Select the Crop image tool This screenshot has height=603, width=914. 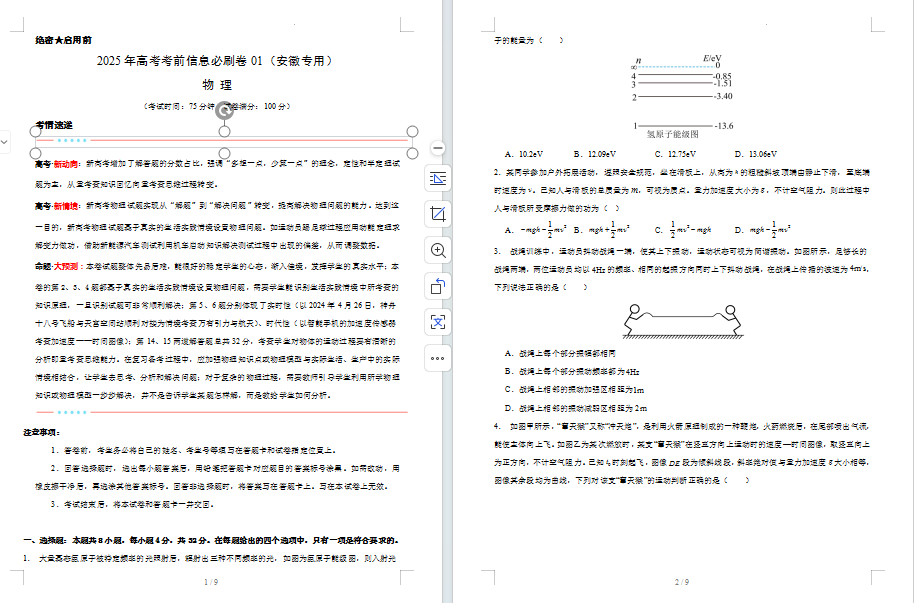coord(438,214)
